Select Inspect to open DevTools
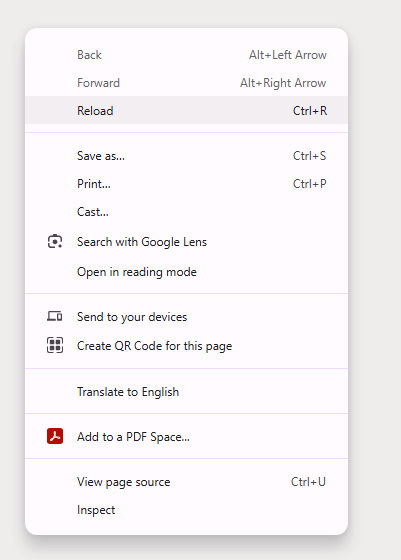 [x=186, y=510]
